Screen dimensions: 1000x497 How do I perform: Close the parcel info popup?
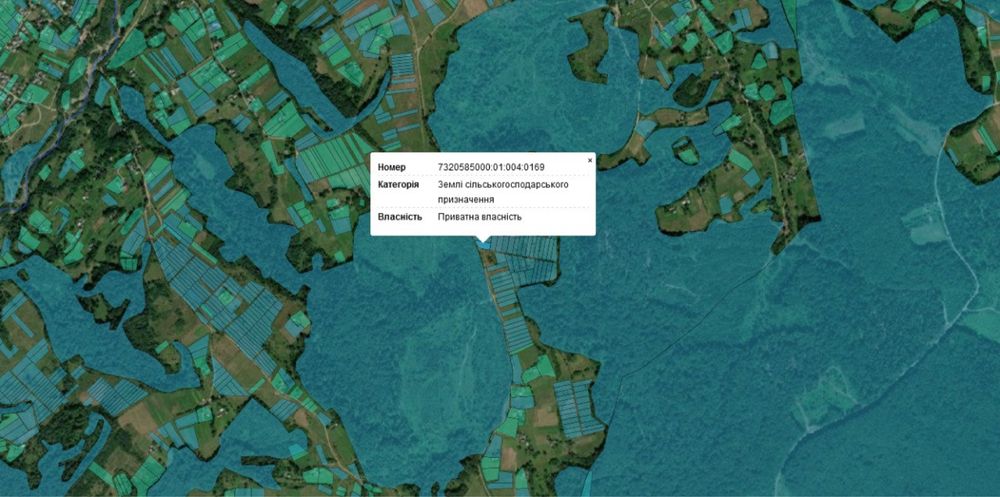click(x=589, y=160)
